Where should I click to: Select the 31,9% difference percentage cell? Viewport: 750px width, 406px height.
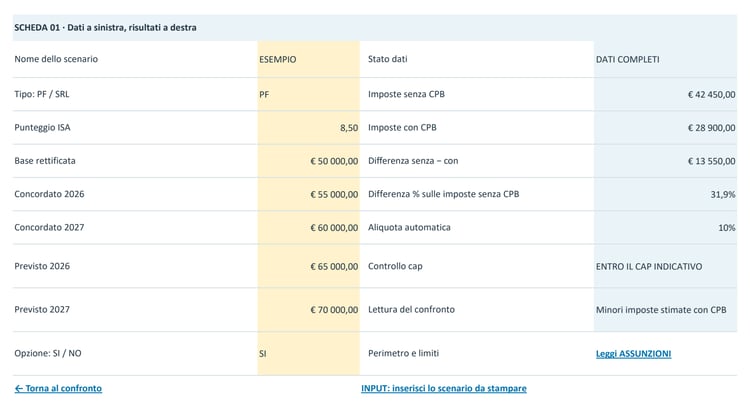click(x=665, y=194)
